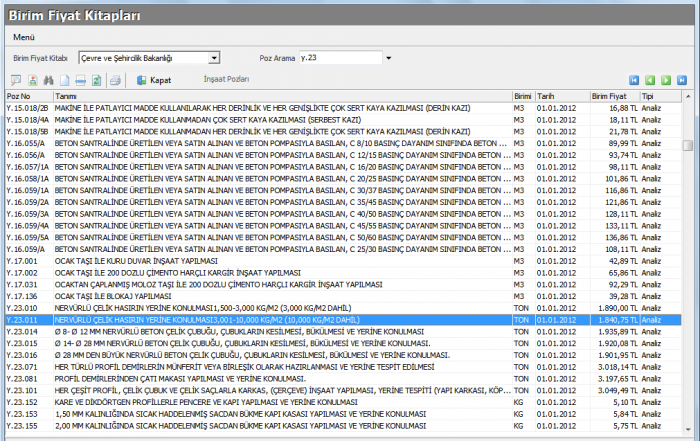The height and width of the screenshot is (441, 700).
Task: Go to next record with green arrow
Action: pyautogui.click(x=665, y=80)
